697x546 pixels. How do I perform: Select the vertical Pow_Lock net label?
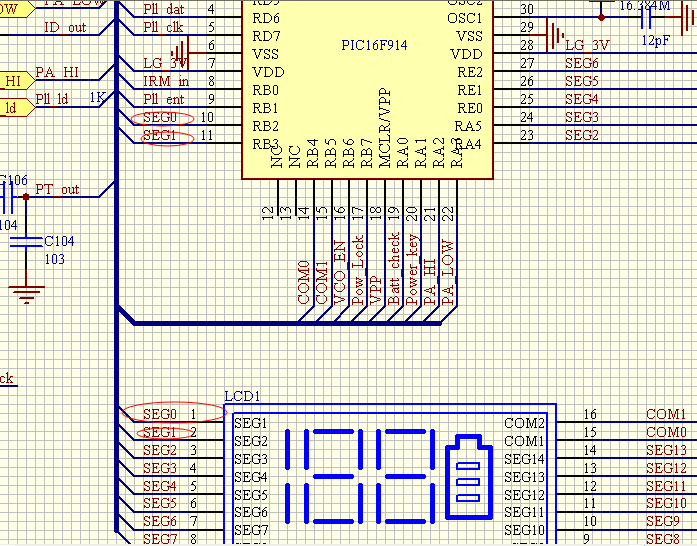coord(357,270)
